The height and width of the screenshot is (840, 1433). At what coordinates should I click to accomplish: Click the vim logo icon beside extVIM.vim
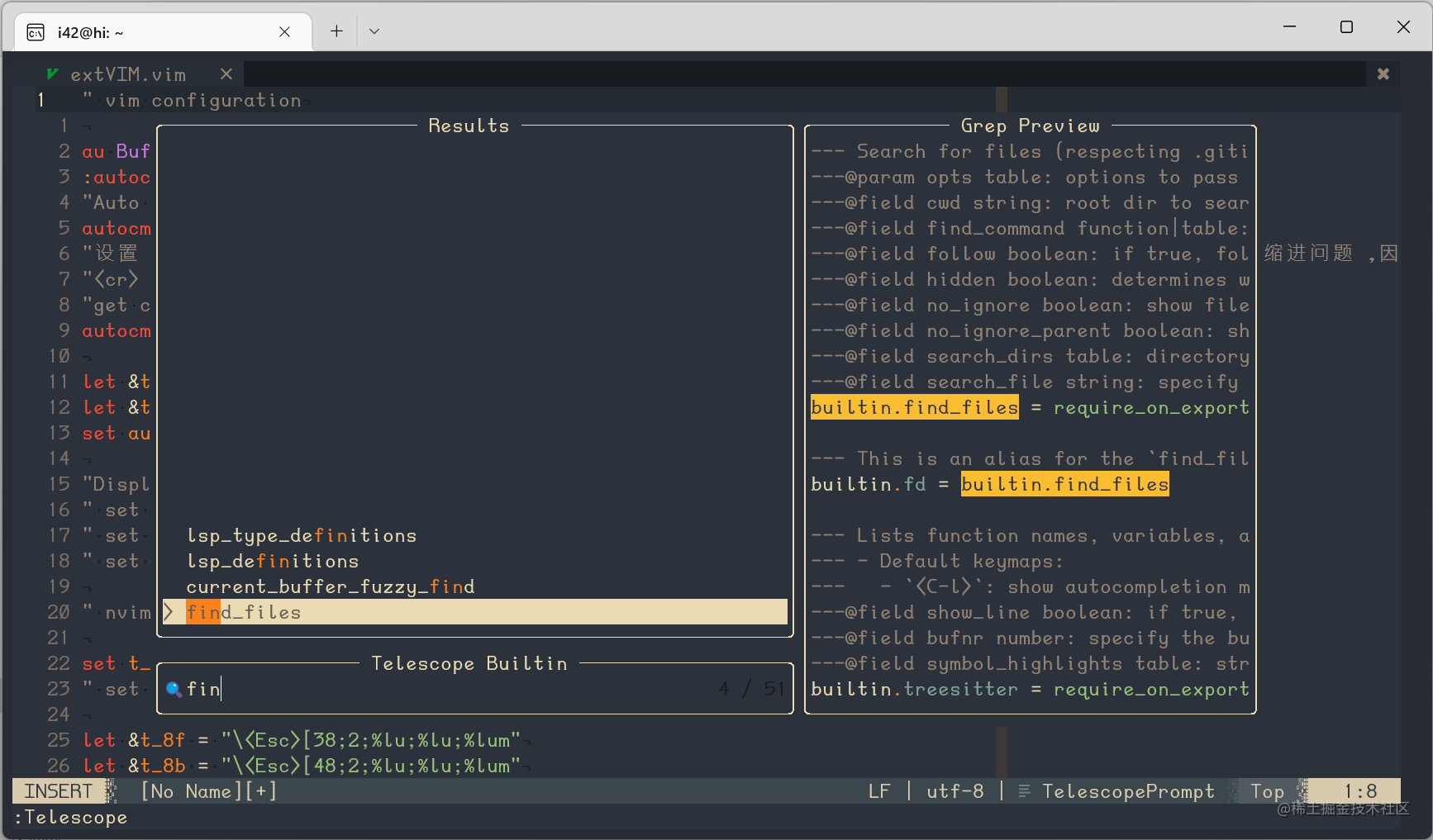[52, 74]
